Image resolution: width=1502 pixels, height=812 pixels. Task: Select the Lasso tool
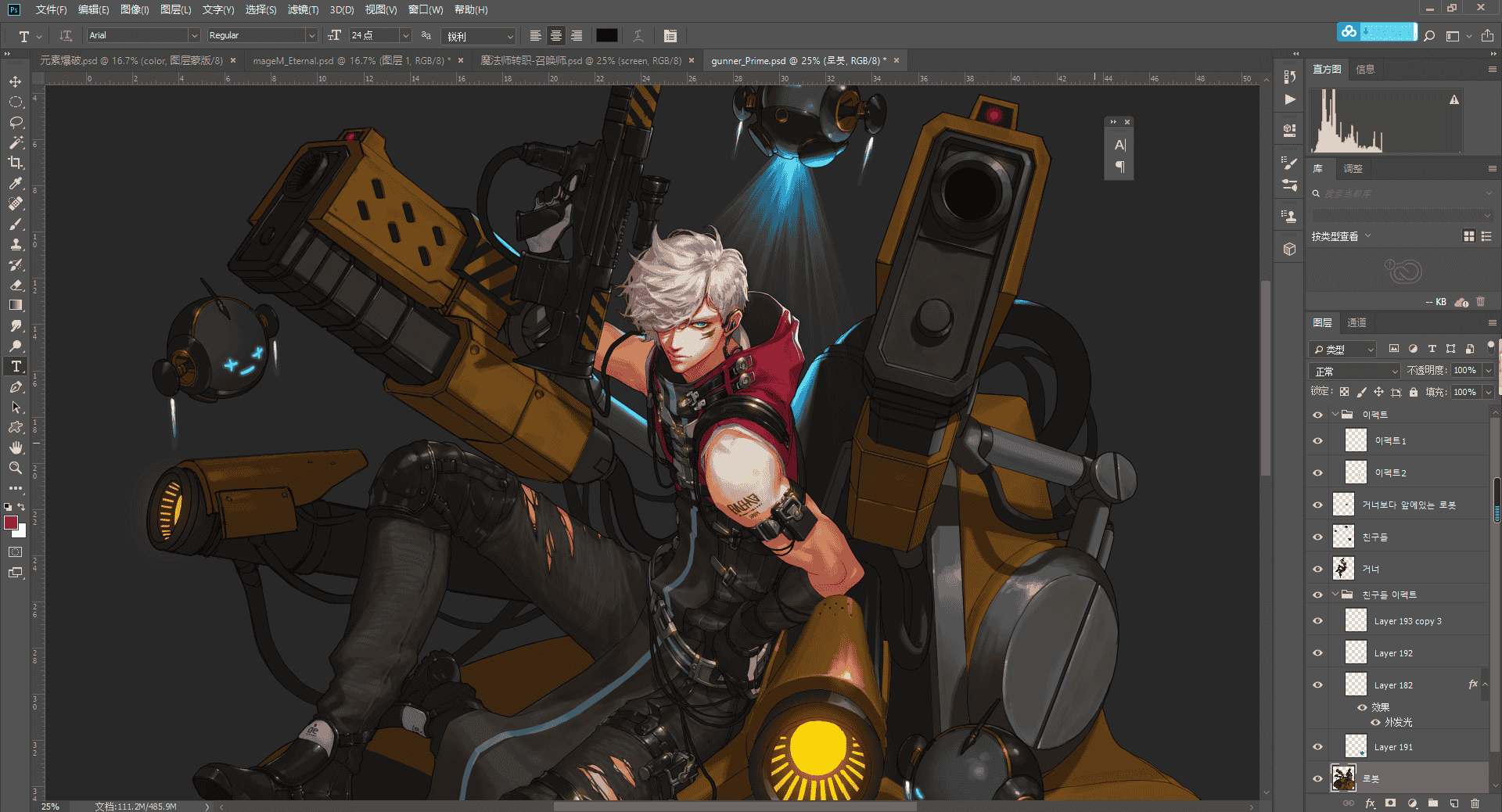(16, 122)
